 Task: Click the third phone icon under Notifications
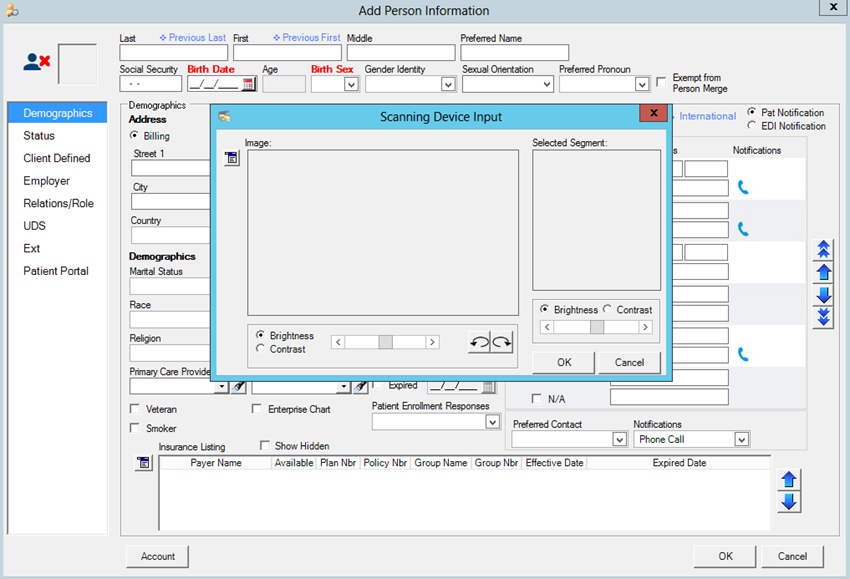pyautogui.click(x=743, y=355)
